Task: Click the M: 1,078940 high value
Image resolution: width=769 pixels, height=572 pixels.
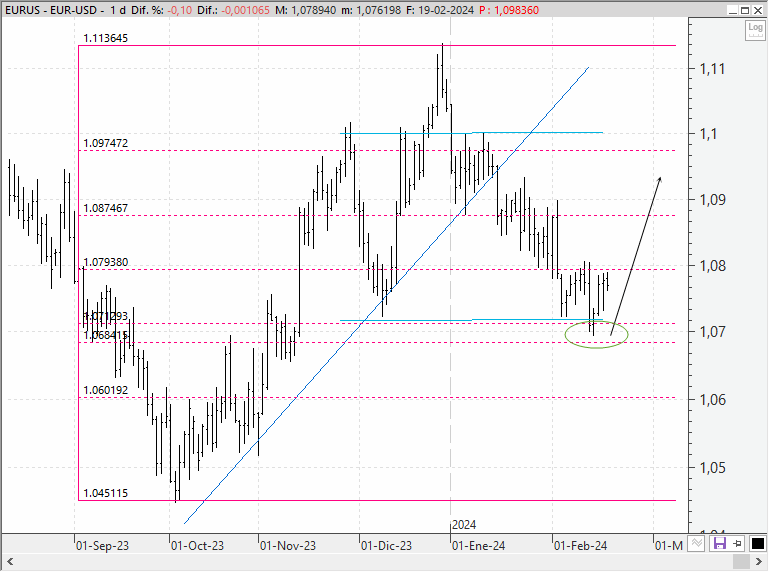Action: 306,10
